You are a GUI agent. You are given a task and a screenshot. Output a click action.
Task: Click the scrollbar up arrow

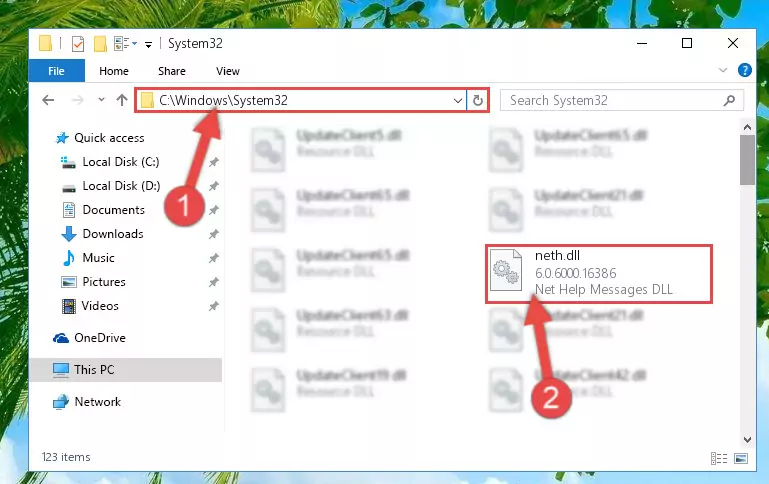747,127
